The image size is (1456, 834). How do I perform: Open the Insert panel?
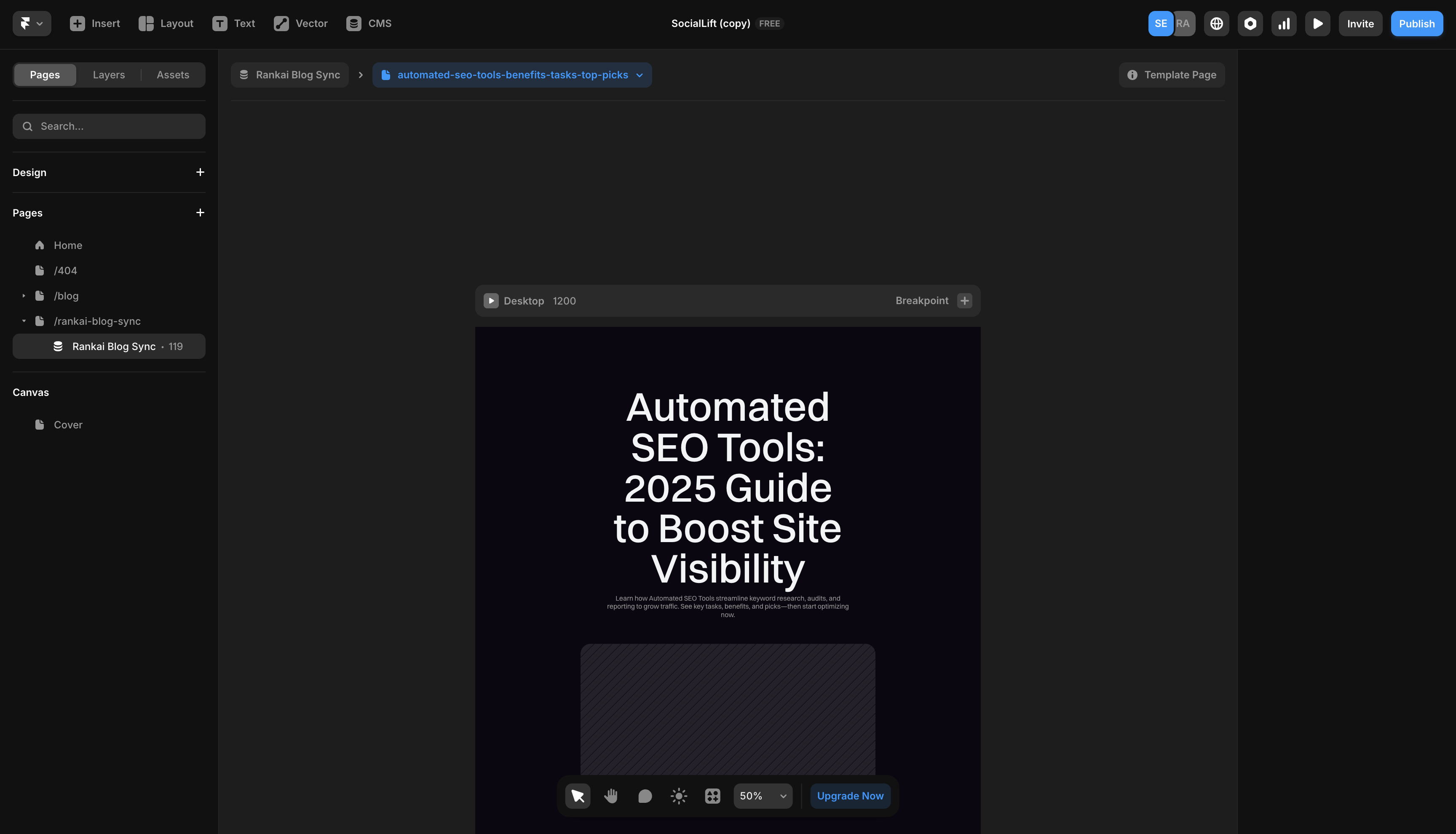coord(94,24)
